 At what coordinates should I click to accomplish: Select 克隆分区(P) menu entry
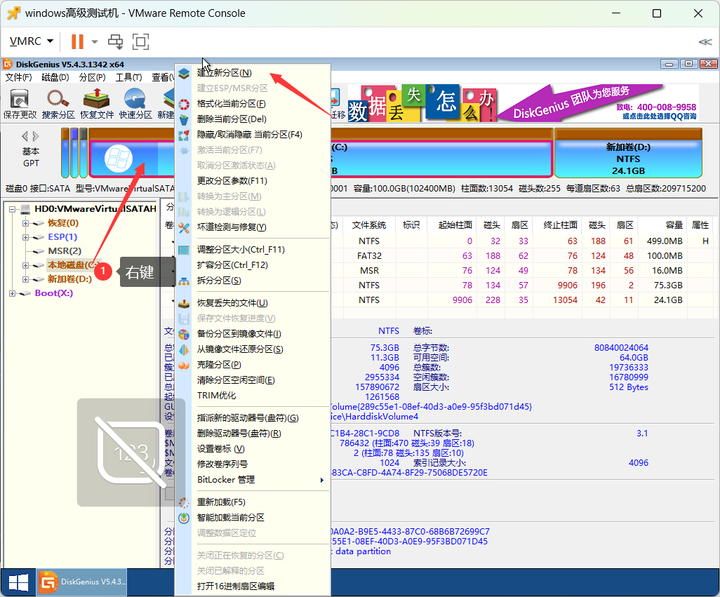coord(253,365)
